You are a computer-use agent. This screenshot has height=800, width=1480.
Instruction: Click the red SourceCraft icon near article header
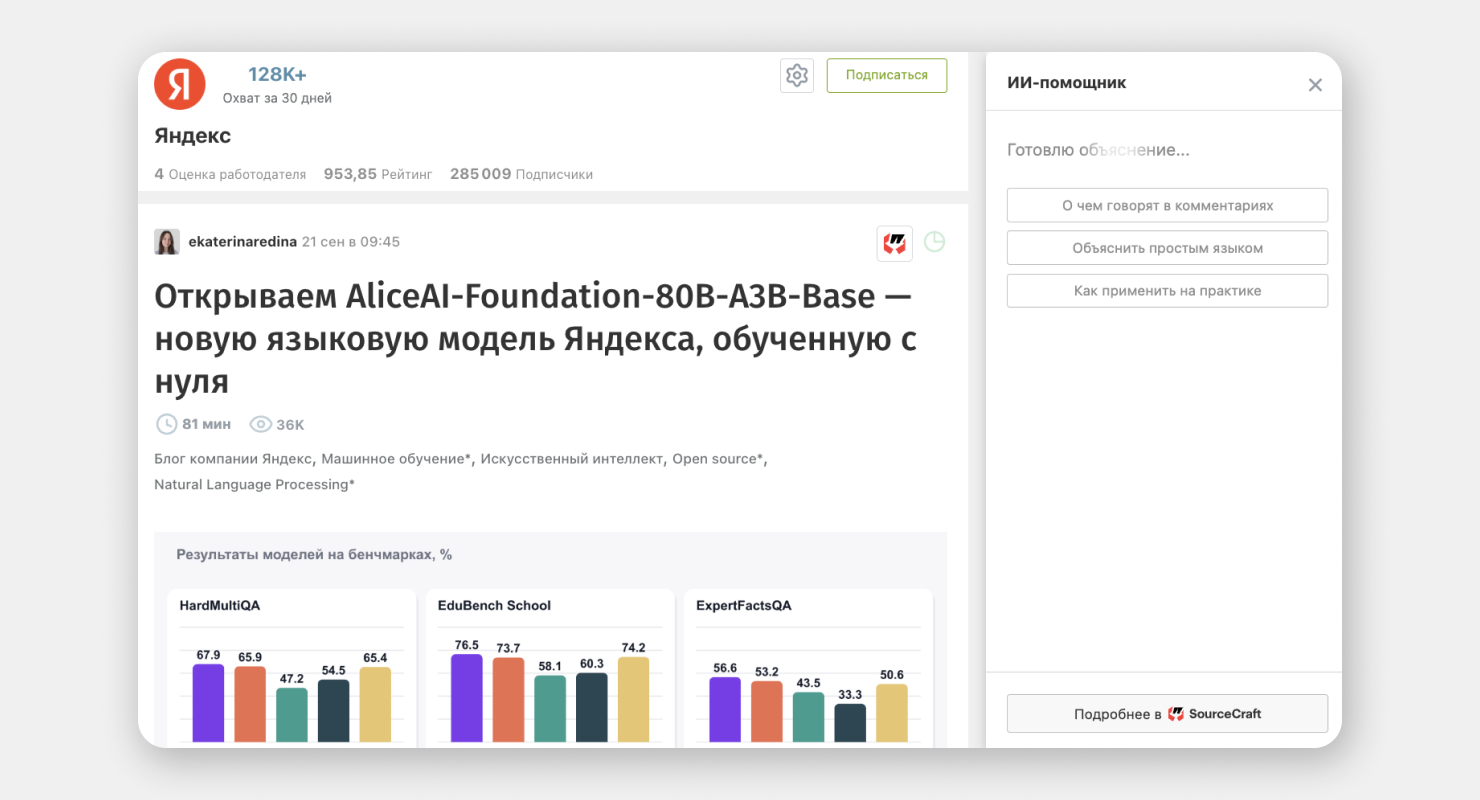tap(895, 244)
